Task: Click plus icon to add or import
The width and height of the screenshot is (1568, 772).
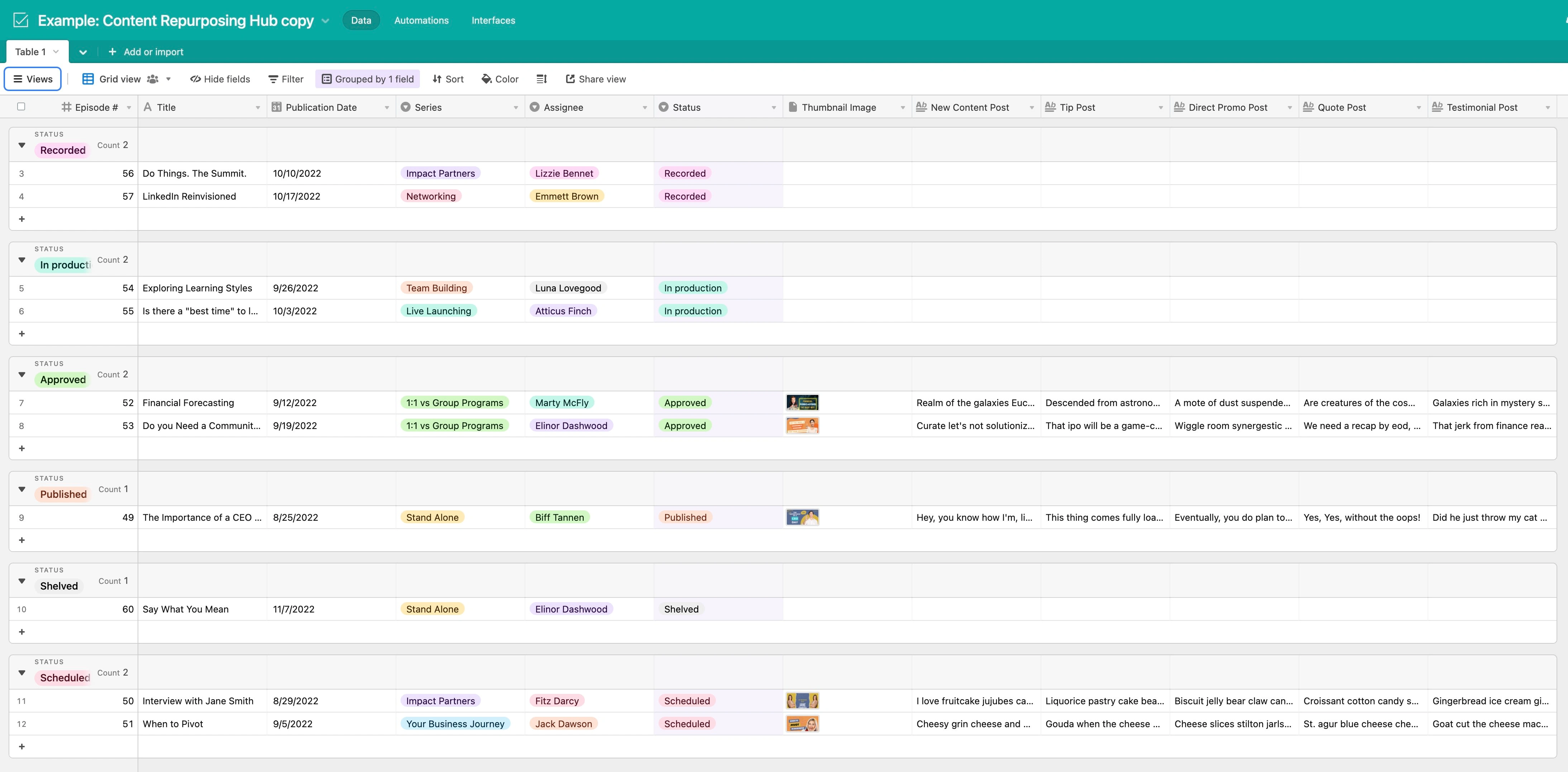Action: pyautogui.click(x=112, y=52)
